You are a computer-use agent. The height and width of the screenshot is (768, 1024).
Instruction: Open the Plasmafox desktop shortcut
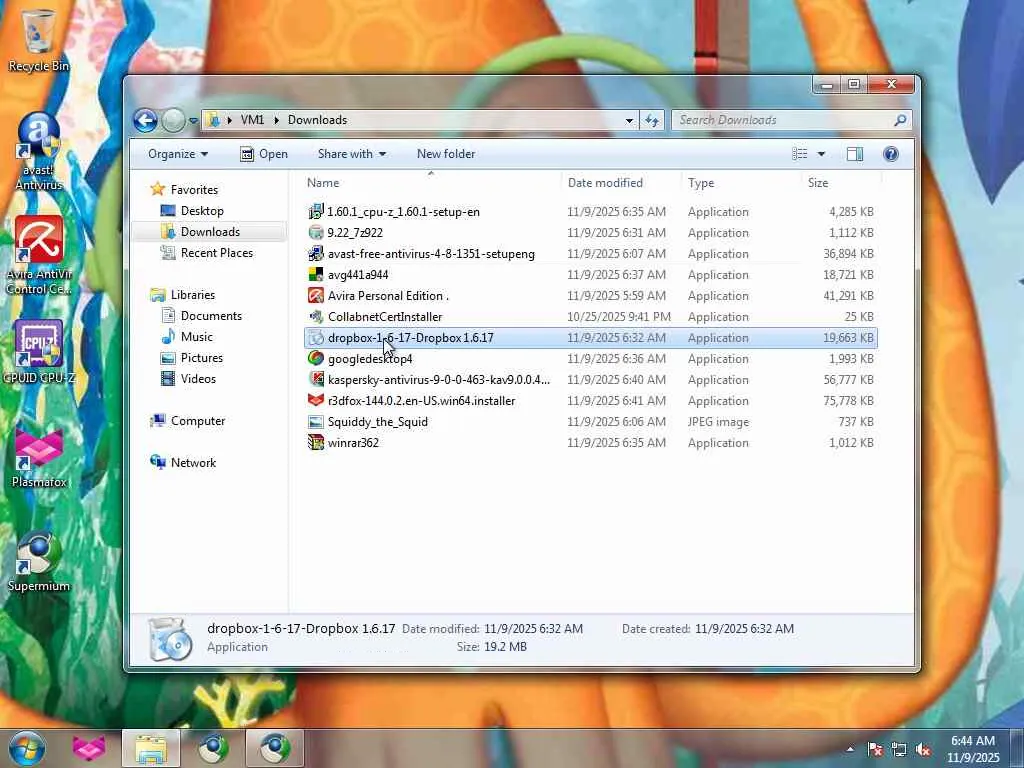click(x=39, y=457)
